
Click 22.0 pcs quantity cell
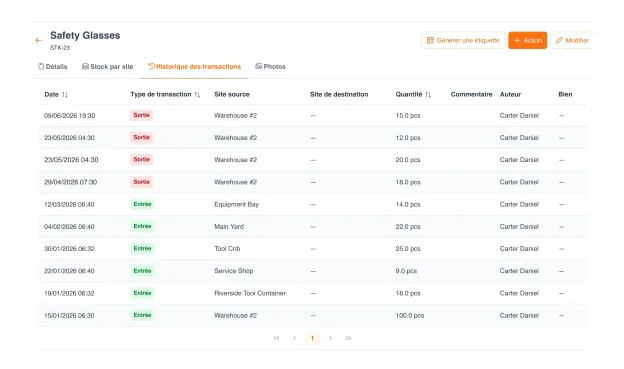click(x=408, y=226)
